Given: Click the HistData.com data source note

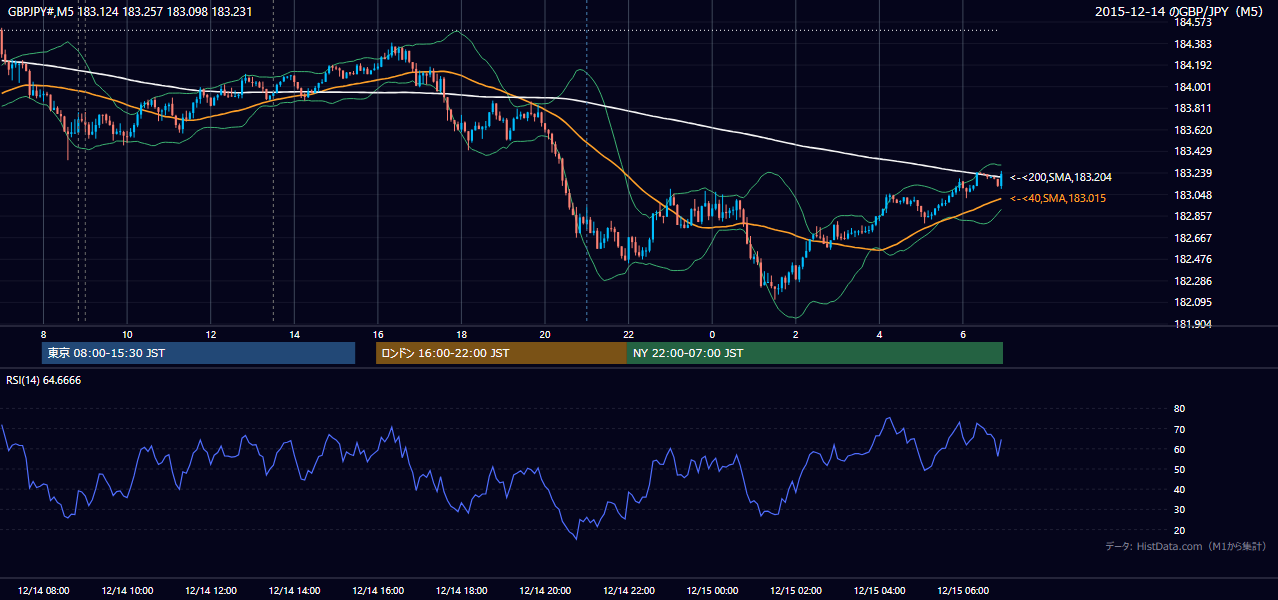Looking at the screenshot, I should click(x=1186, y=546).
